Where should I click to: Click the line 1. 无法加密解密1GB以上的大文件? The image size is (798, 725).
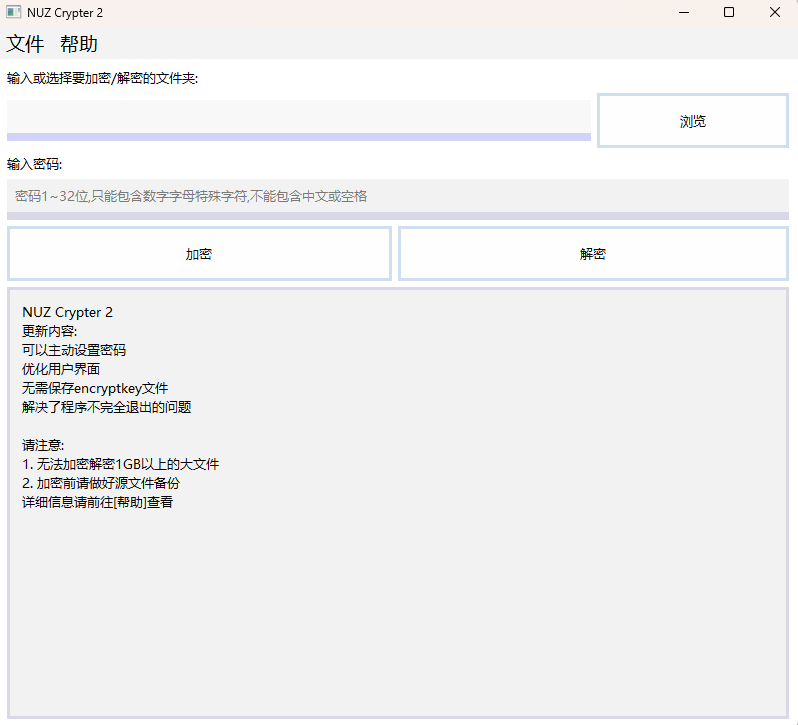tap(121, 464)
